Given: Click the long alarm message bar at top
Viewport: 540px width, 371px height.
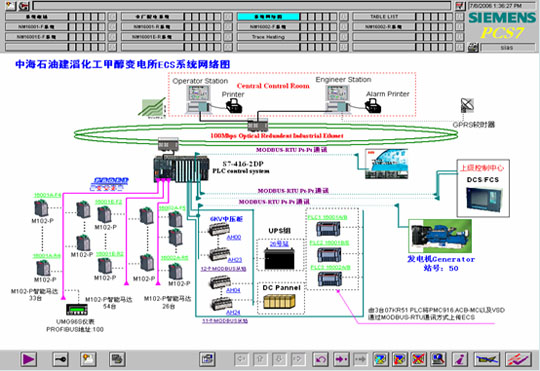Looking at the screenshot, I should click(242, 6).
